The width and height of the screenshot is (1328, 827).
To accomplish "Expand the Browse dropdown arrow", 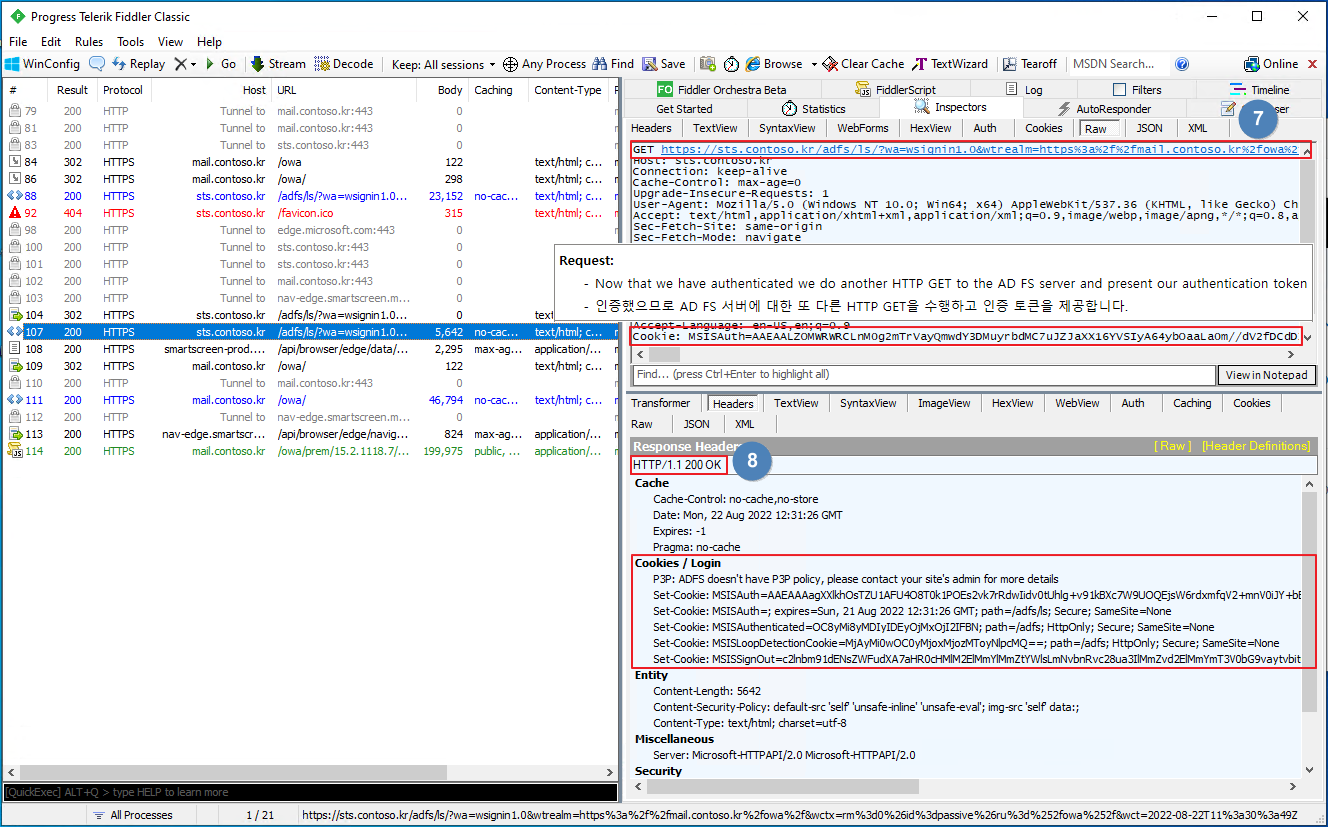I will tap(814, 64).
